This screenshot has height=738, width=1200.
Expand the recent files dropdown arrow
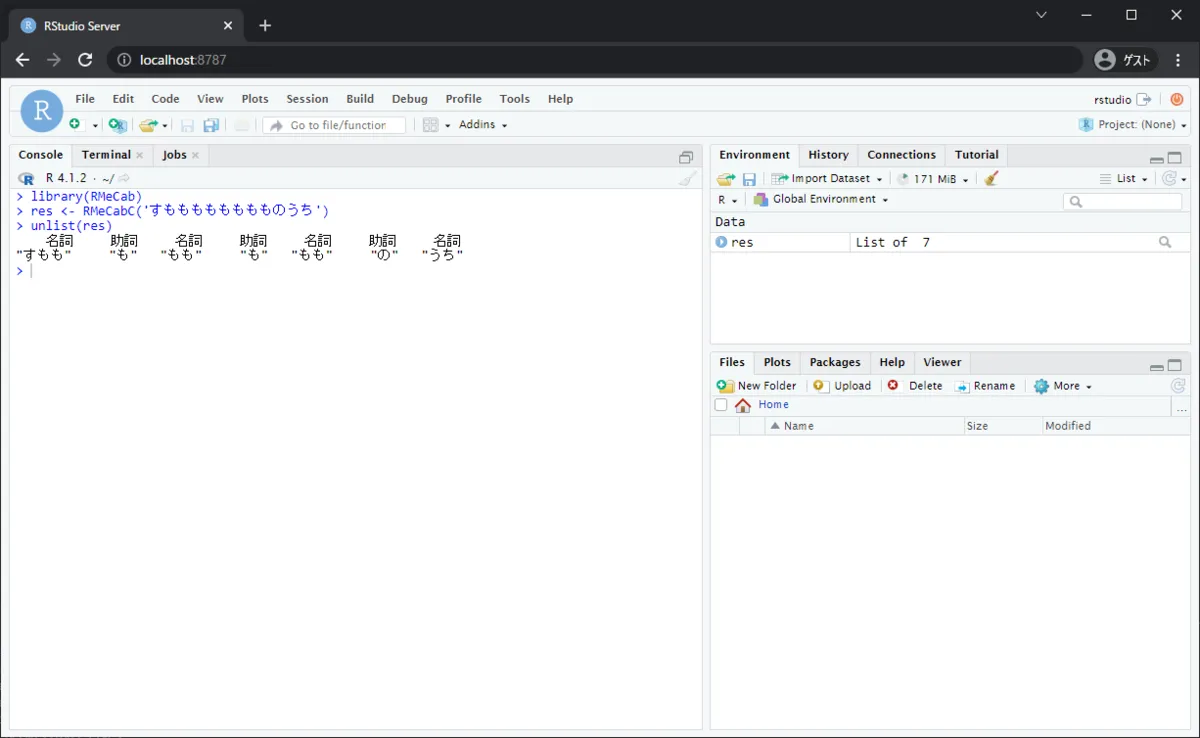coord(165,126)
